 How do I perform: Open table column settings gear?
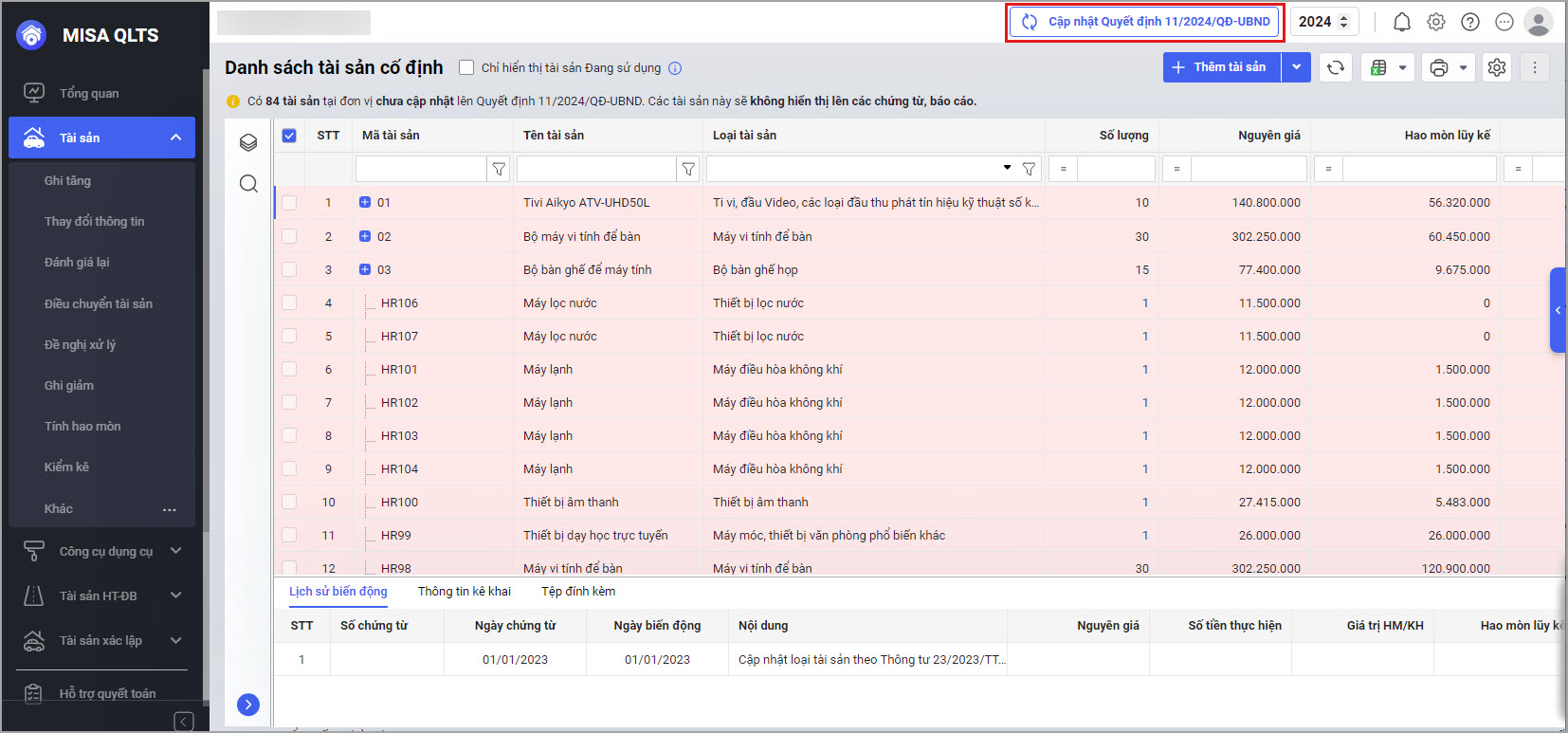tap(1497, 67)
